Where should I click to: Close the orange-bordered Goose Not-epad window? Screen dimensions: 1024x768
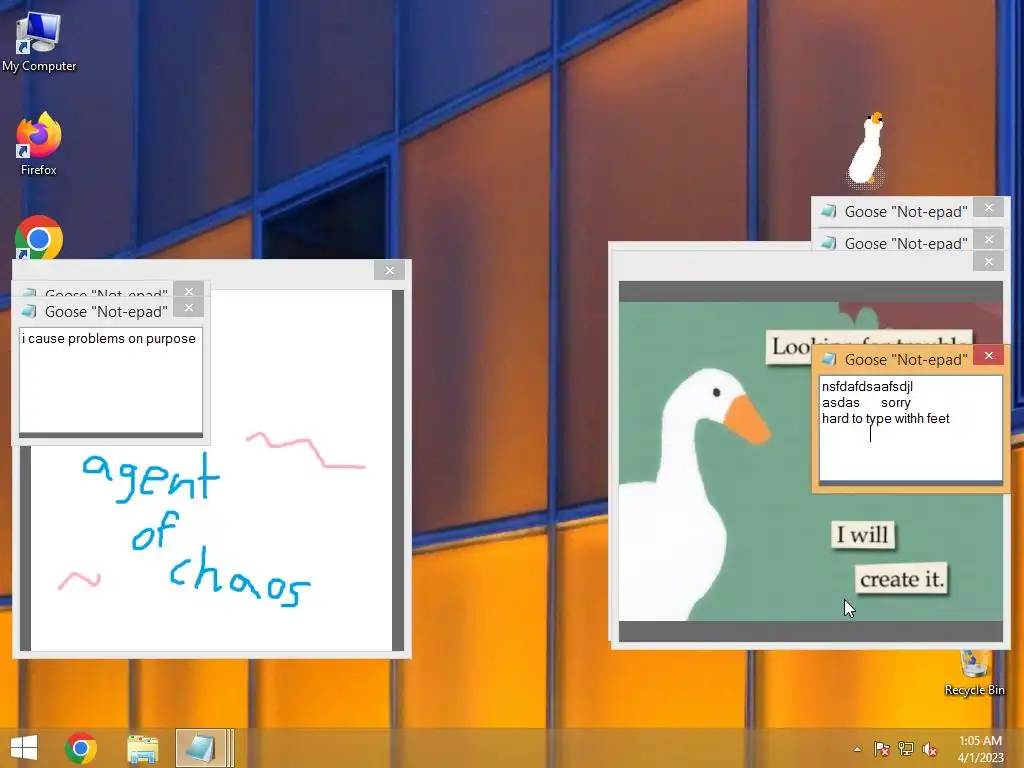coord(989,356)
